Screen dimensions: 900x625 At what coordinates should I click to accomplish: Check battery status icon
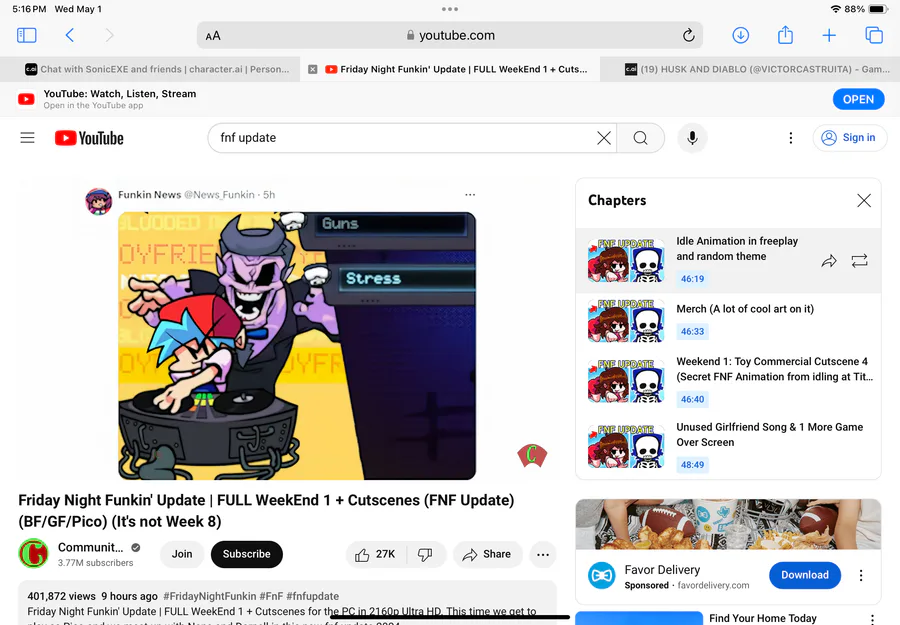pyautogui.click(x=878, y=9)
